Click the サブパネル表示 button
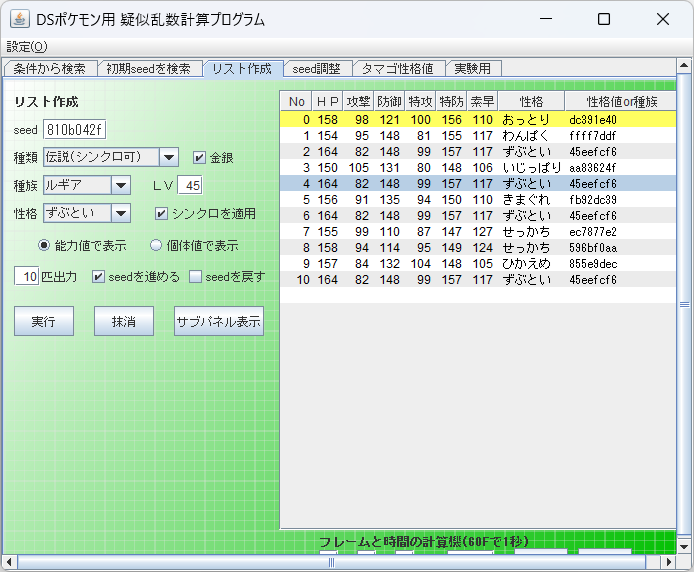The height and width of the screenshot is (572, 694). 219,321
